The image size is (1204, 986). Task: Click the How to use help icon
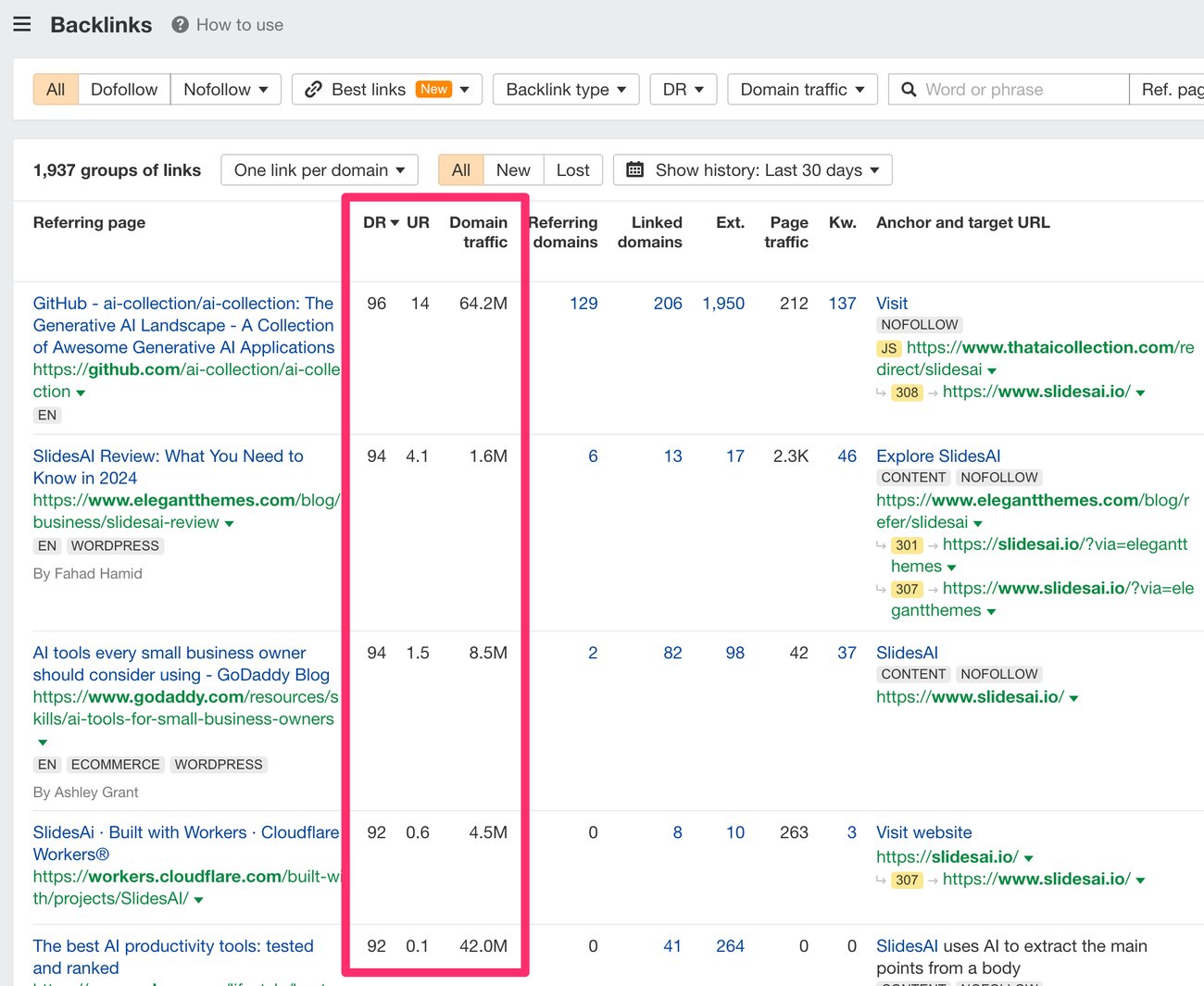[180, 25]
